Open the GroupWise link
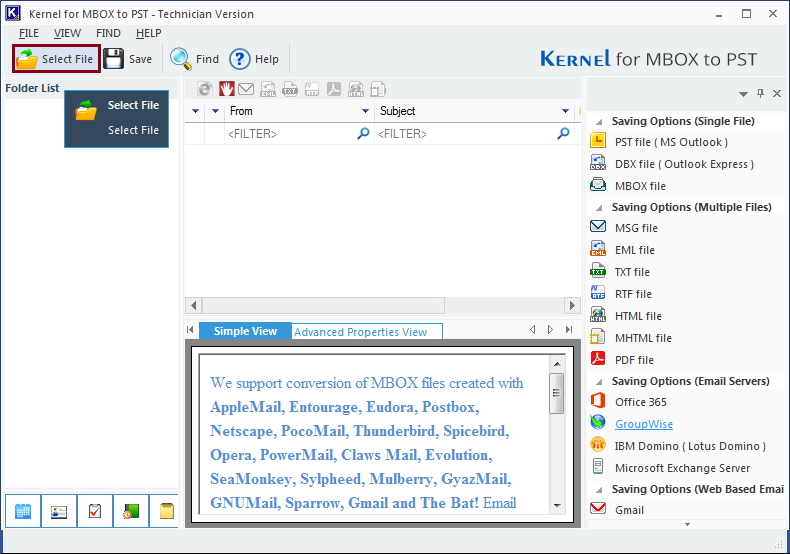Image resolution: width=790 pixels, height=554 pixels. pos(644,424)
